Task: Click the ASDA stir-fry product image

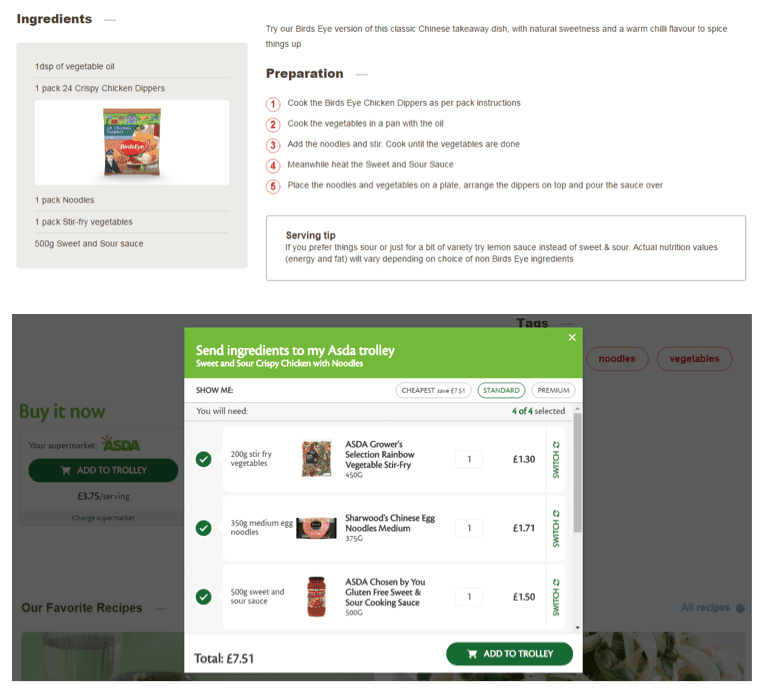Action: pyautogui.click(x=316, y=459)
